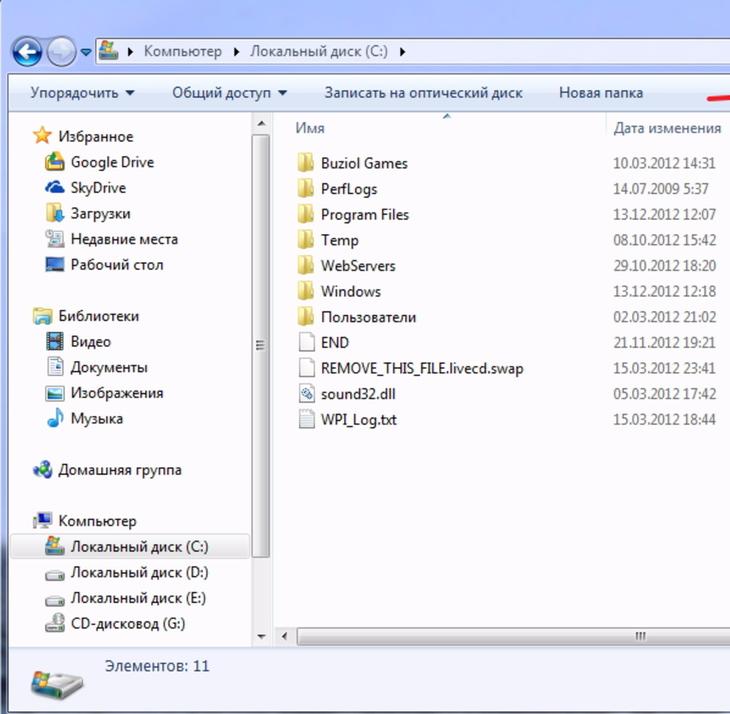
Task: Select Локальный диск (E:) in the tree
Action: click(125, 598)
